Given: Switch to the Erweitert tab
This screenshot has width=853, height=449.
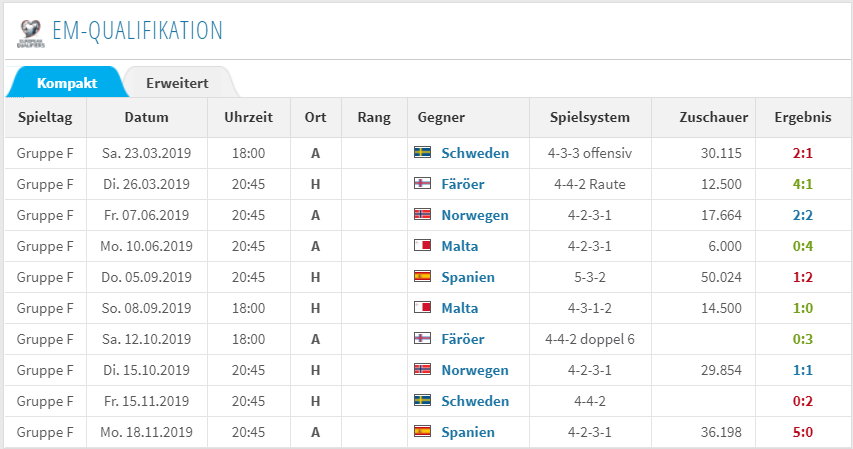Looking at the screenshot, I should (177, 83).
